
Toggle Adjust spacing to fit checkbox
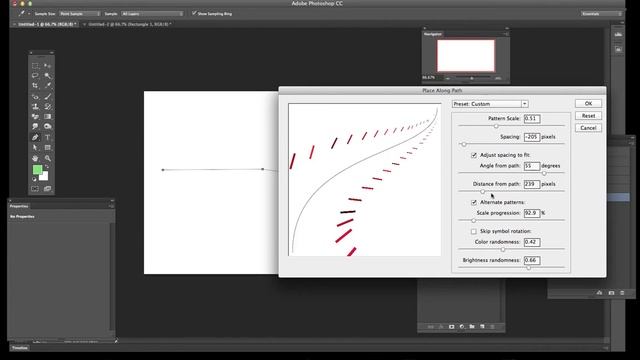473,155
